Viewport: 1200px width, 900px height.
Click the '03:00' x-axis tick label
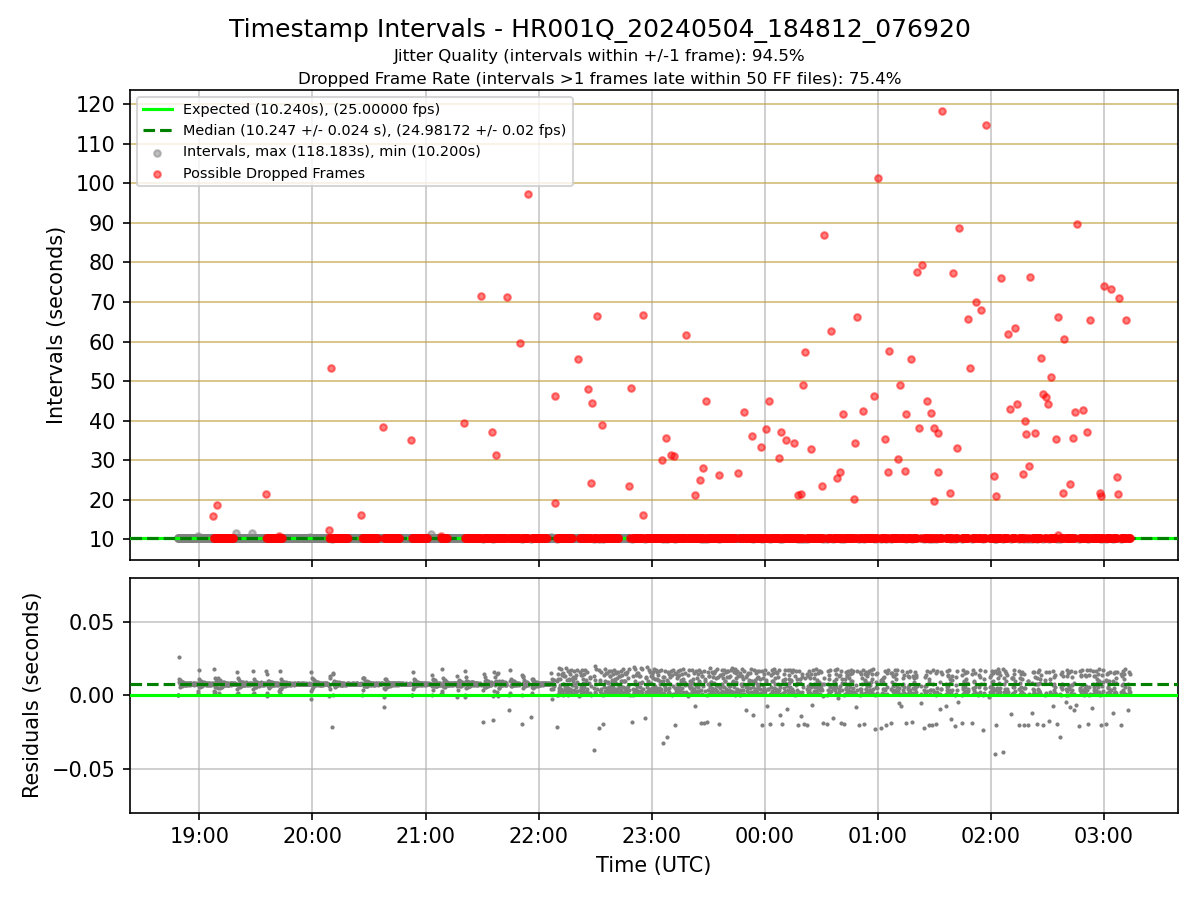1104,836
